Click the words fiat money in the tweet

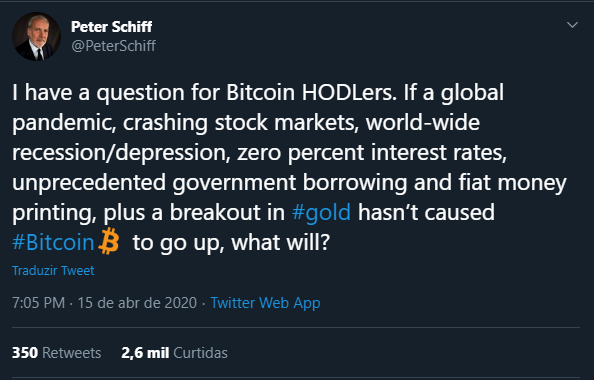513,183
